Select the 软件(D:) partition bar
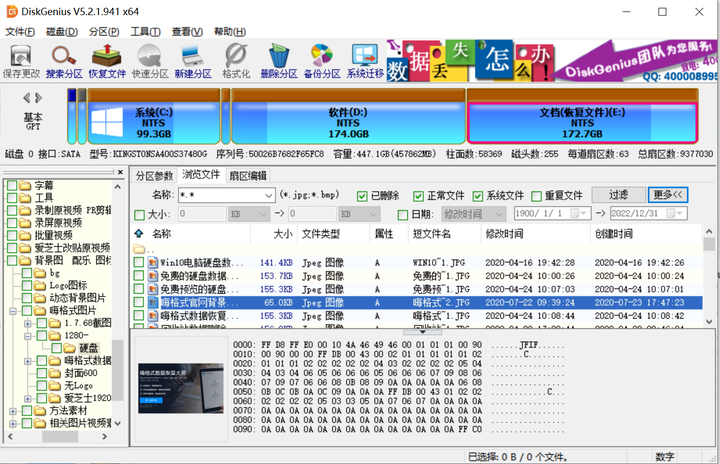720x464 pixels. [x=349, y=117]
